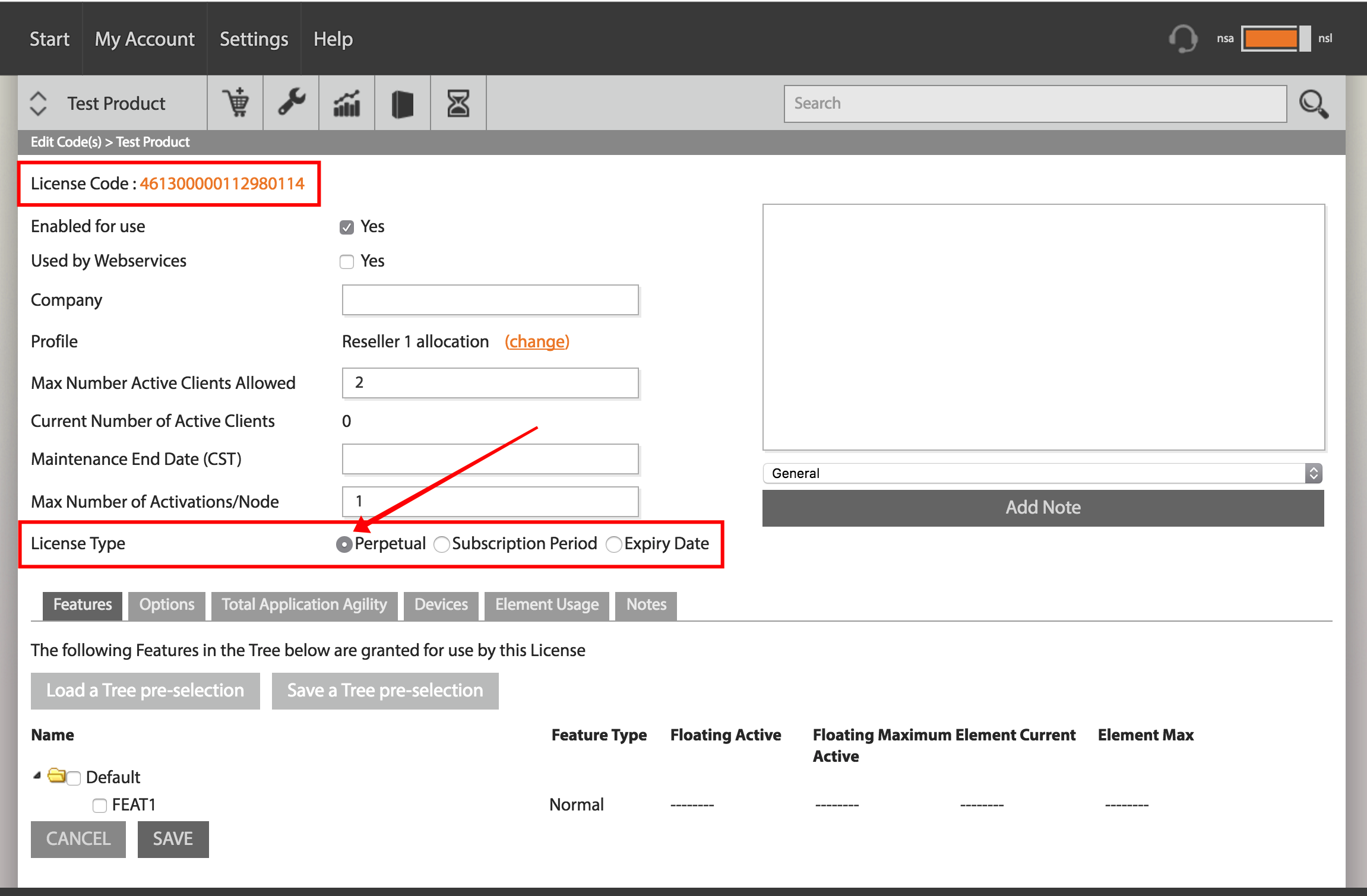Open the Settings menu
This screenshot has height=896, width=1367.
tap(254, 39)
